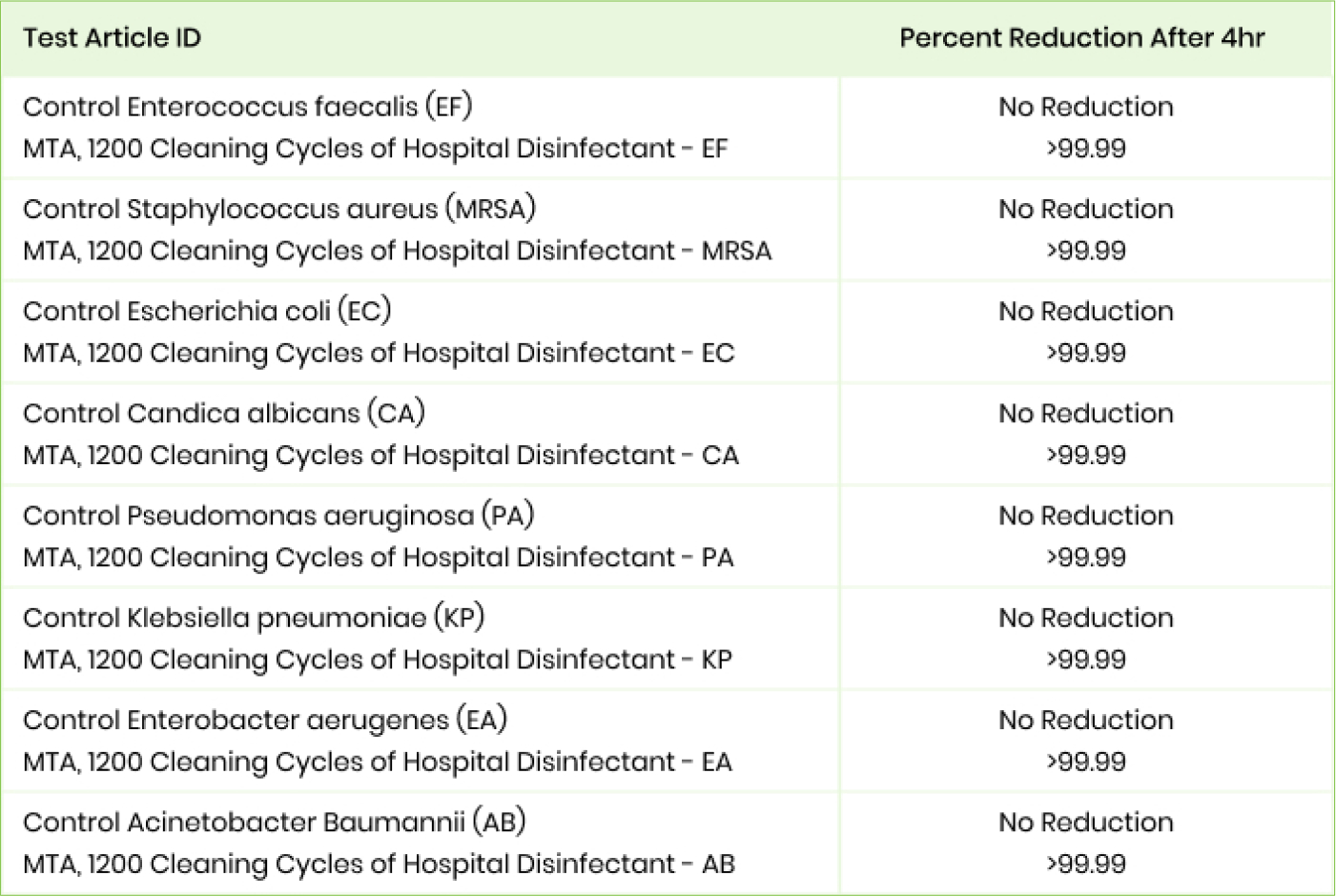This screenshot has width=1336, height=896.
Task: Select 'Control Acinetobacter Baumannii (AB)' text
Action: [274, 822]
